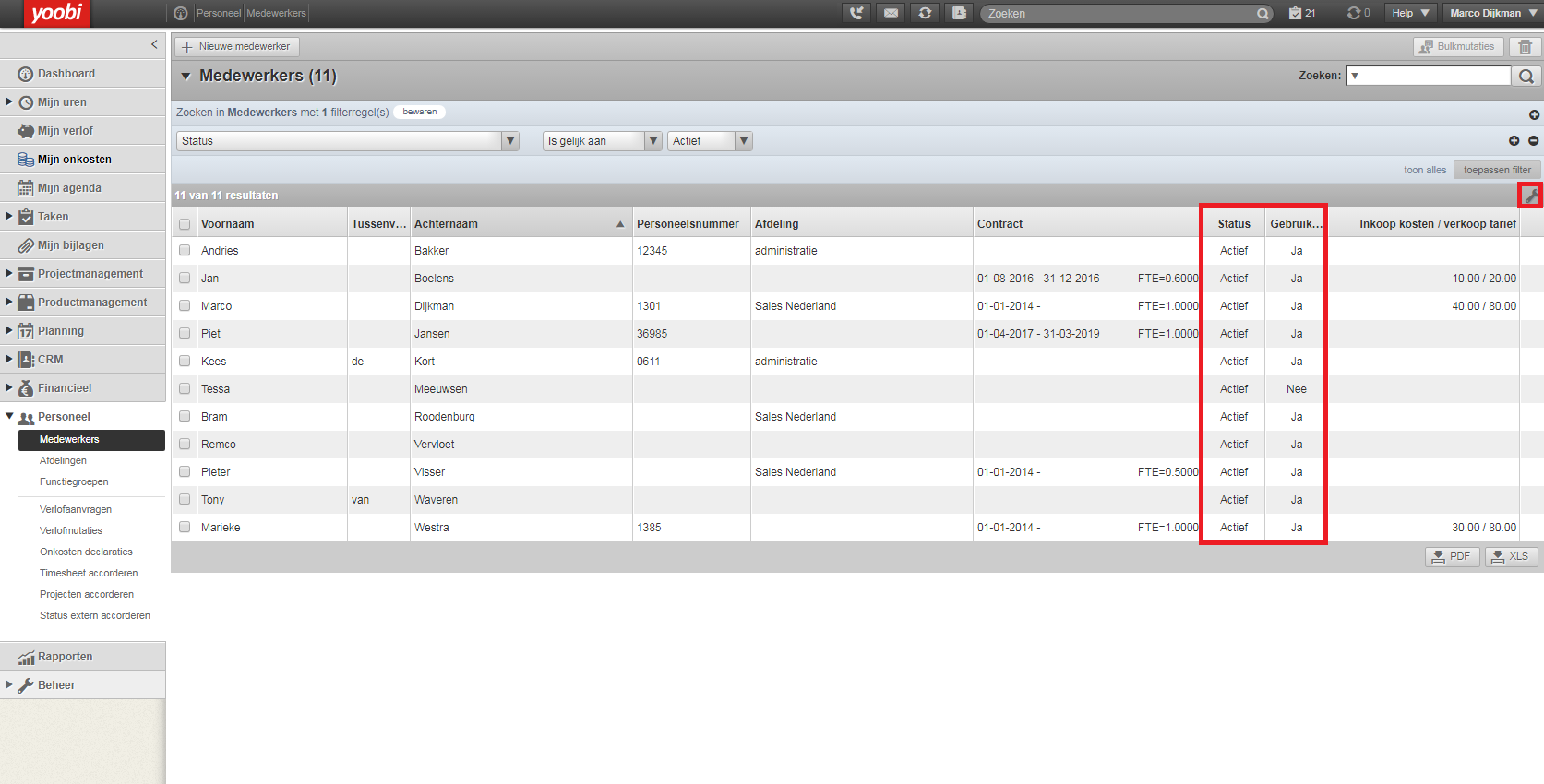Expand Mijn uren in the sidebar

9,101
